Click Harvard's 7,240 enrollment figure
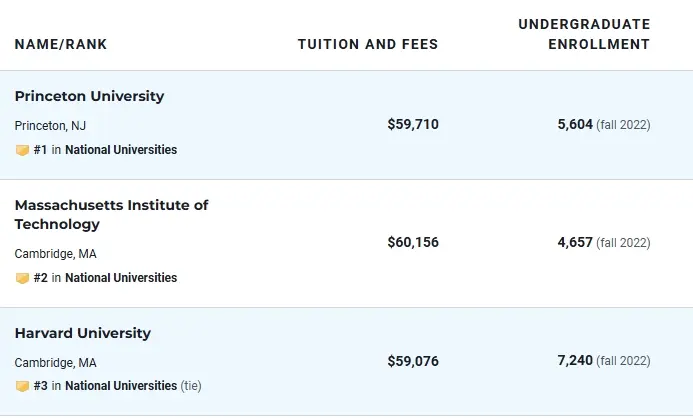The height and width of the screenshot is (418, 693). coord(575,361)
